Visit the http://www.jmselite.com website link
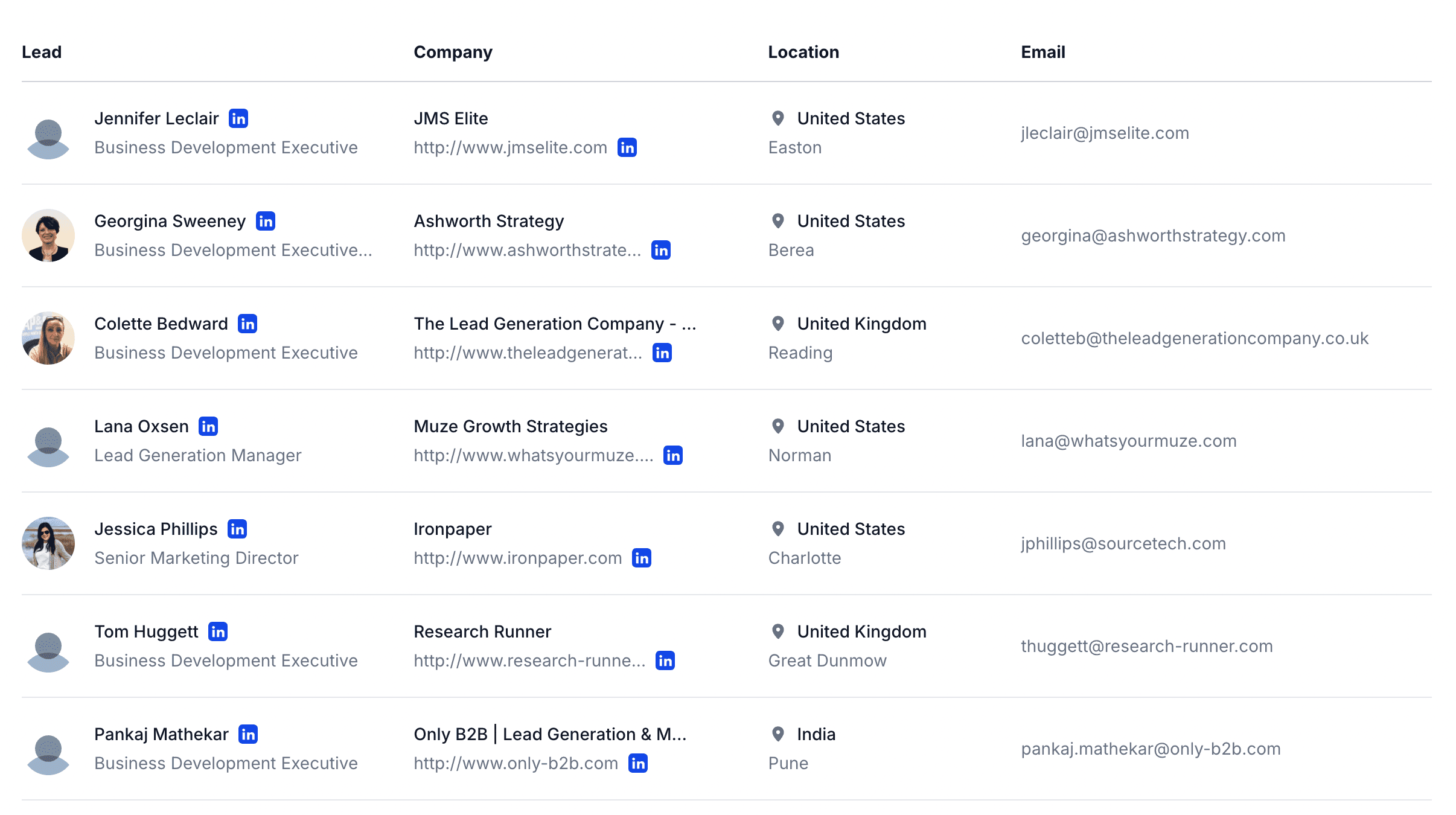Viewport: 1456px width, 815px height. click(511, 147)
